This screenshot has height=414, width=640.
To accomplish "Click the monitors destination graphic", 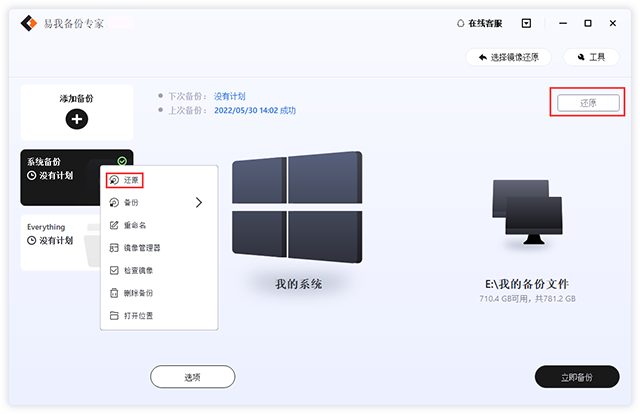I will pyautogui.click(x=527, y=212).
